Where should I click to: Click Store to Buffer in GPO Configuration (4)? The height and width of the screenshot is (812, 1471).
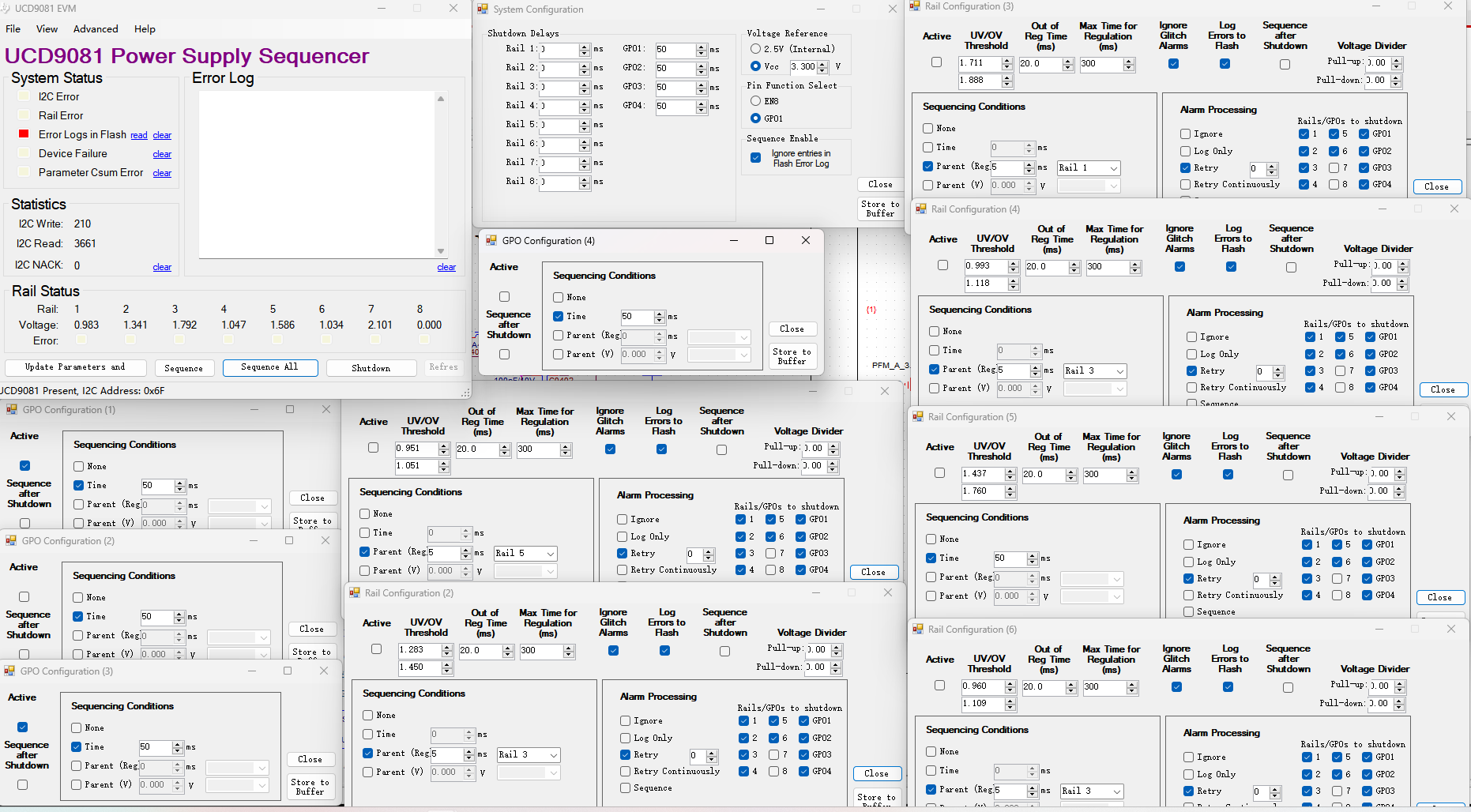792,356
